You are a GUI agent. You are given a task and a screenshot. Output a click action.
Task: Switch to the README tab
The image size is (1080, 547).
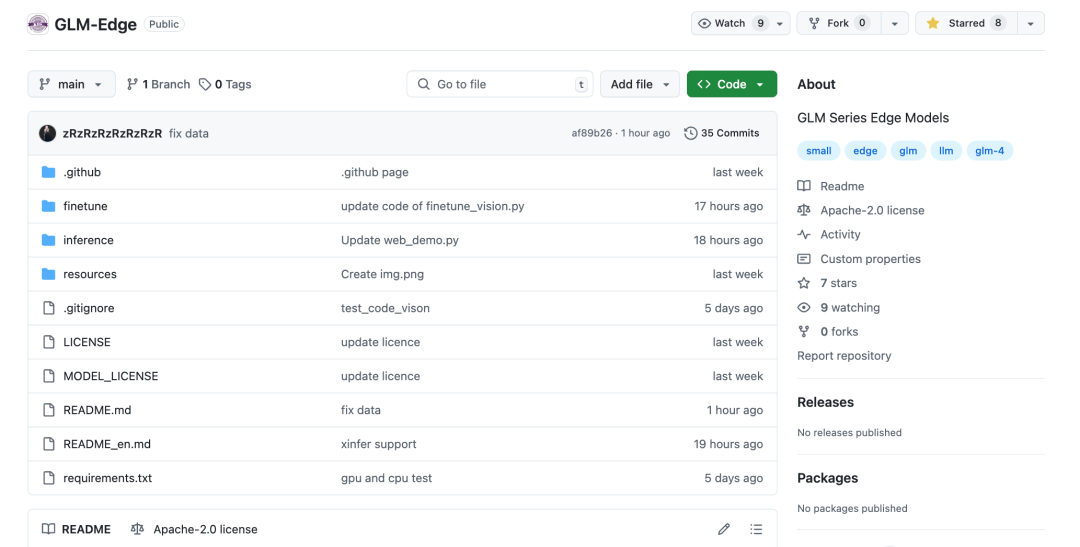click(x=76, y=529)
